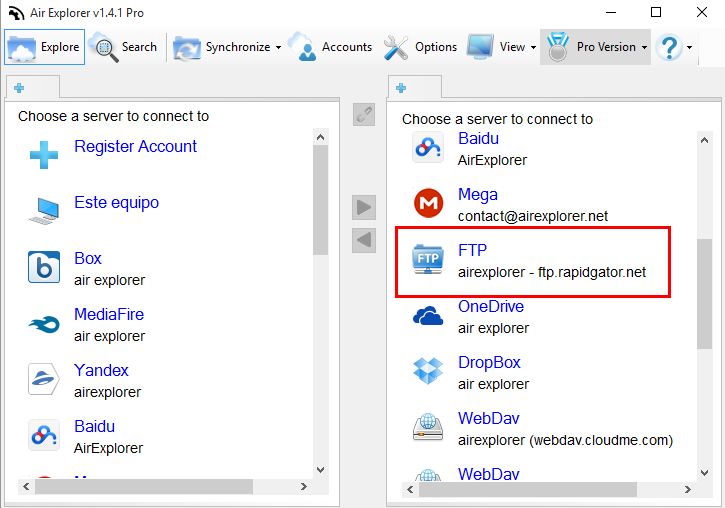725x508 pixels.
Task: Open the Box account link
Action: click(88, 258)
